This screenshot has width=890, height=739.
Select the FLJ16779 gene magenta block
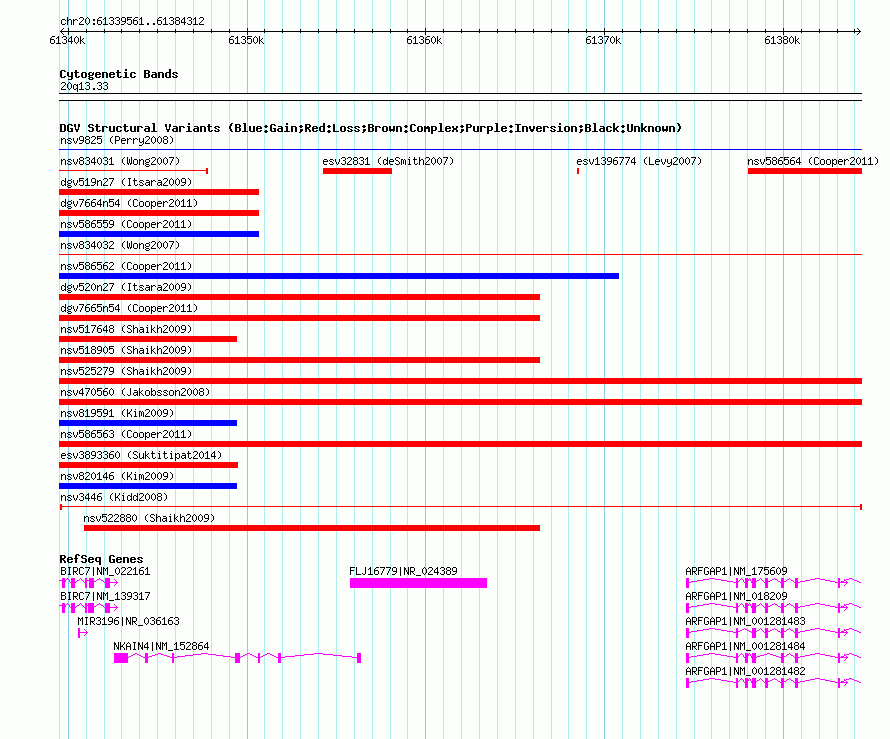pyautogui.click(x=418, y=583)
